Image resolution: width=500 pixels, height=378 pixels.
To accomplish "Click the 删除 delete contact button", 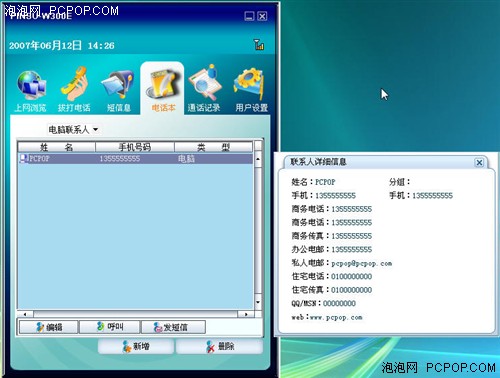I will click(219, 347).
